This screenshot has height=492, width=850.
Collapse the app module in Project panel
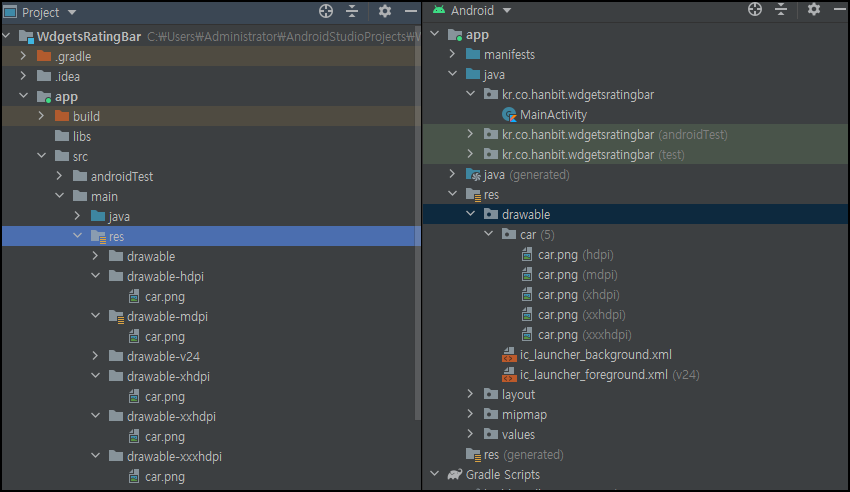23,96
